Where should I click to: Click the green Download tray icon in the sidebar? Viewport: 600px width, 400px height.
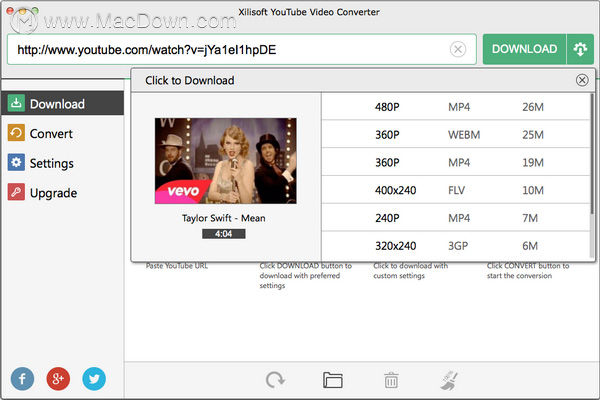[16, 103]
